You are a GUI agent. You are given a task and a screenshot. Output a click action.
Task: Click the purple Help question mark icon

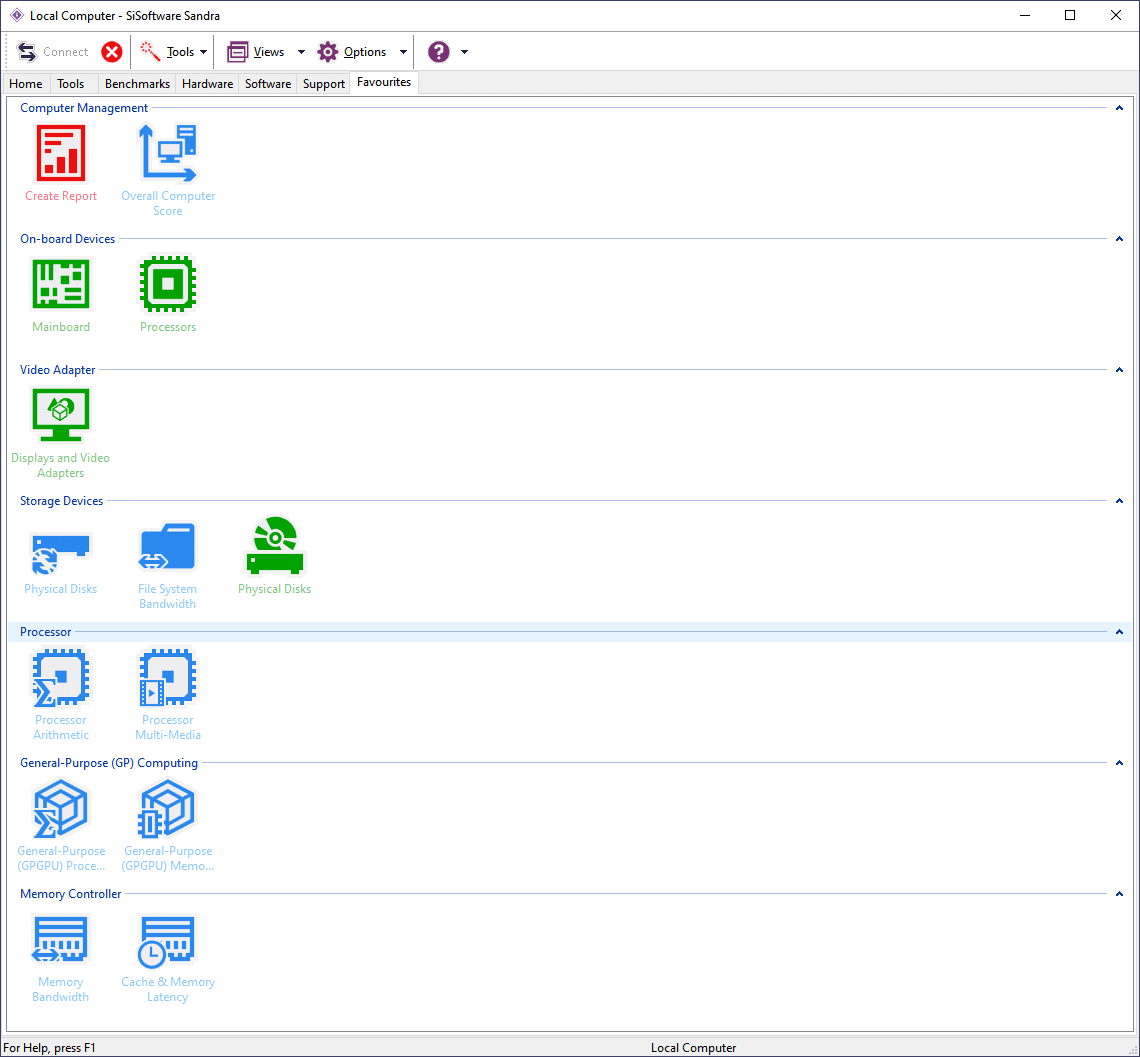tap(438, 52)
